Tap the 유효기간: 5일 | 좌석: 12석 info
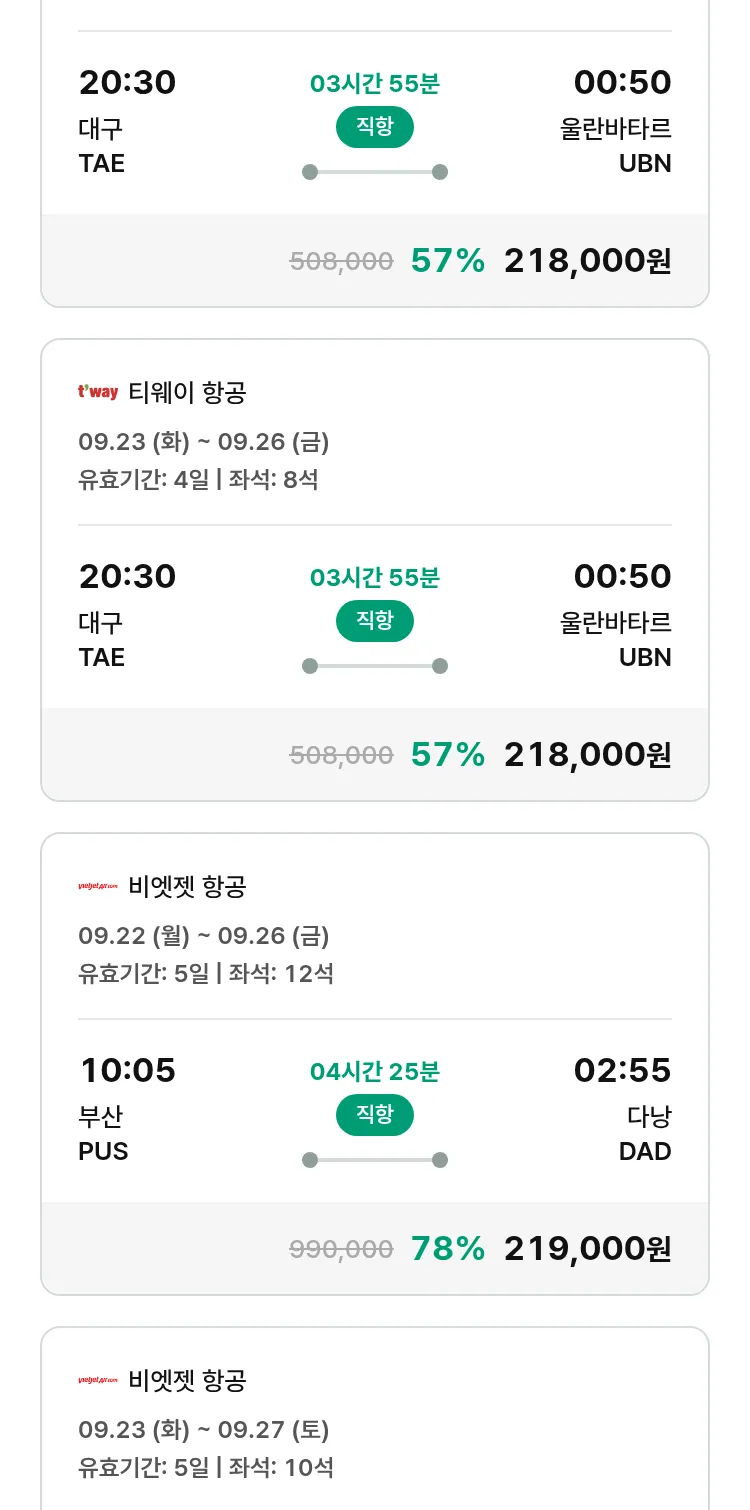 click(x=206, y=973)
